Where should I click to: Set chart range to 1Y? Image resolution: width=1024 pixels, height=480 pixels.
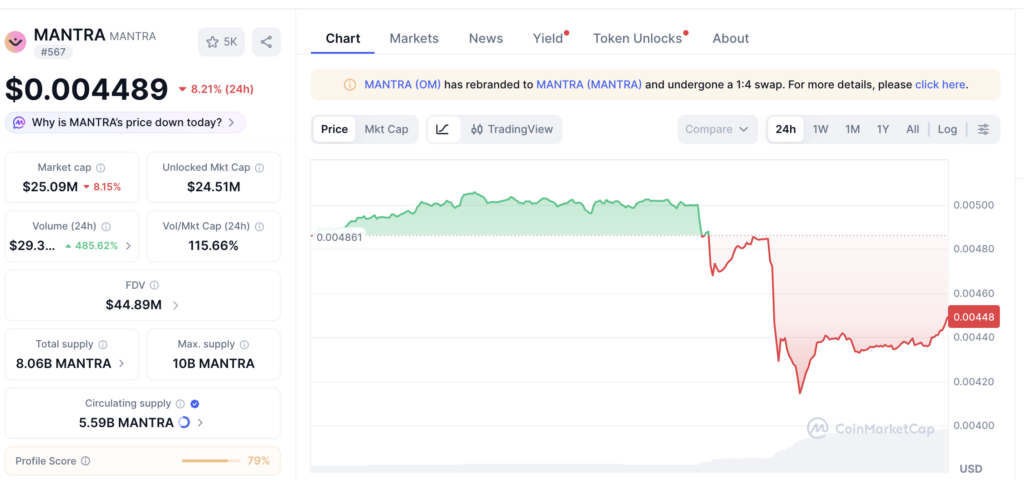883,129
